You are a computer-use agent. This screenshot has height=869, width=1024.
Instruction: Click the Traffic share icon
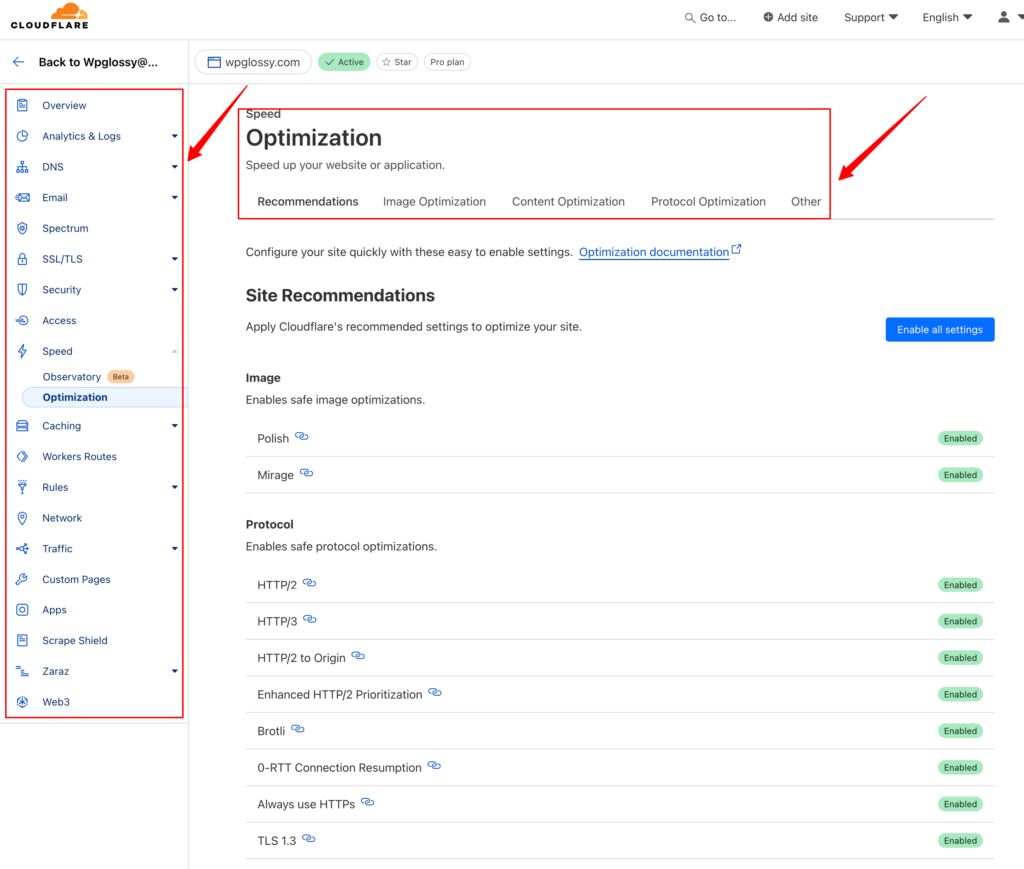22,548
